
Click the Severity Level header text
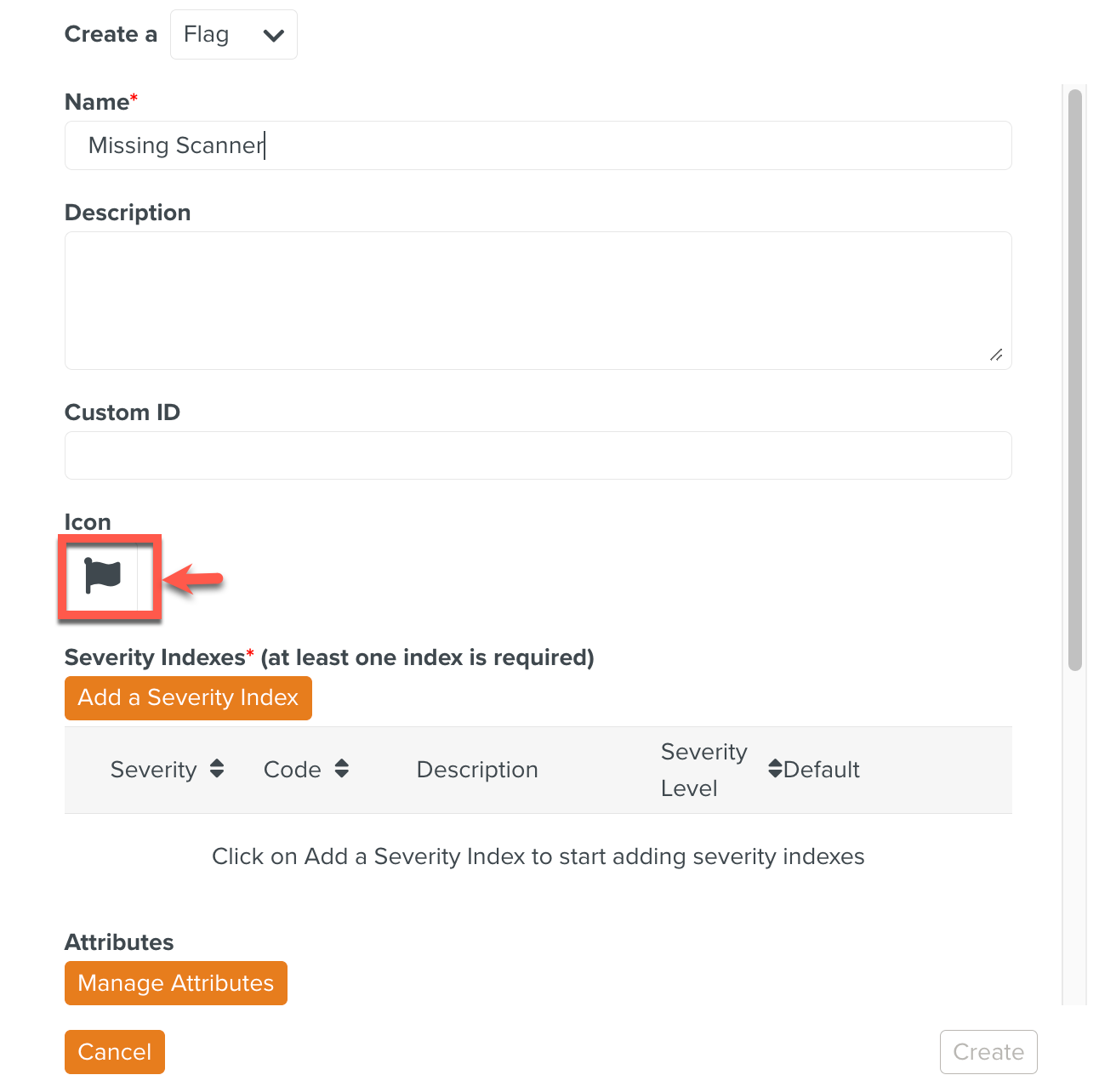click(703, 770)
